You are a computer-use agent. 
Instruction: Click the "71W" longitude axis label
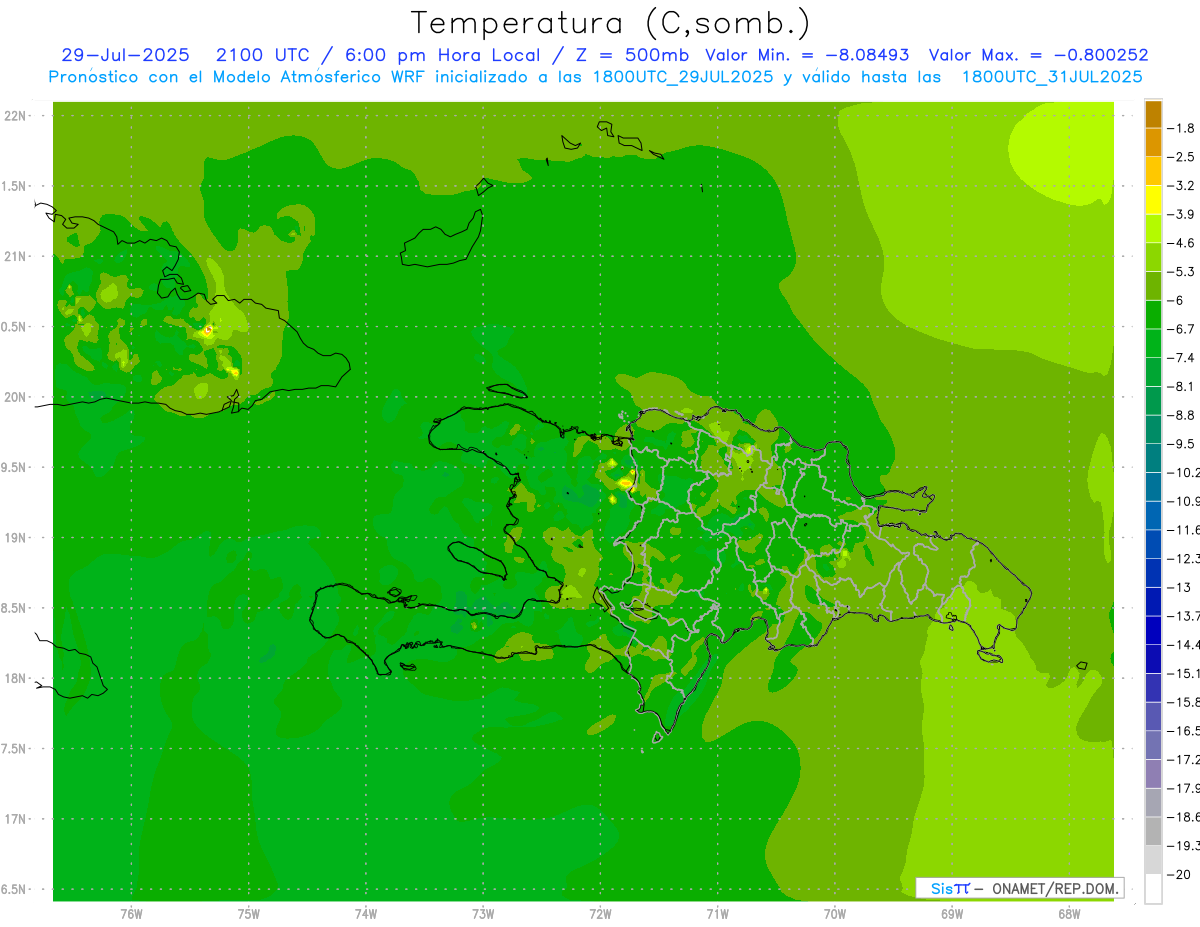coord(717,913)
